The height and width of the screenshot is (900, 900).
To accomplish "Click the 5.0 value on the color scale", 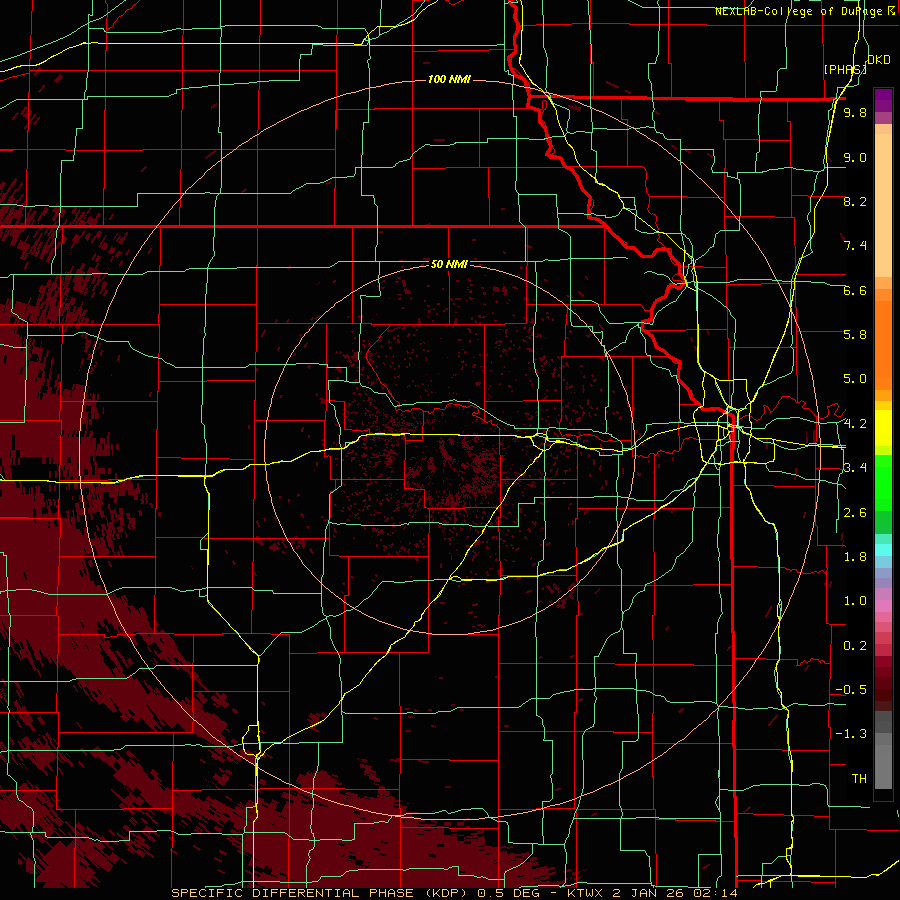I will [x=855, y=379].
